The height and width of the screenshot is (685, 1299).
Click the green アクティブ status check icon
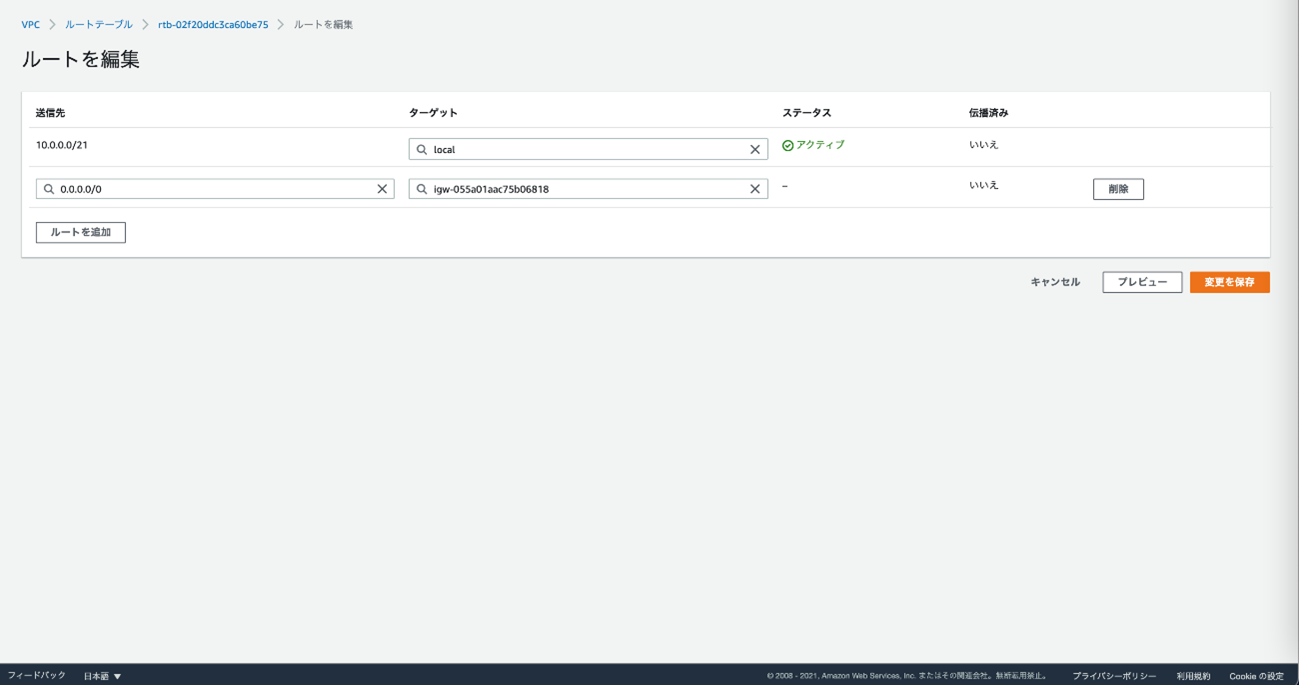[x=788, y=145]
